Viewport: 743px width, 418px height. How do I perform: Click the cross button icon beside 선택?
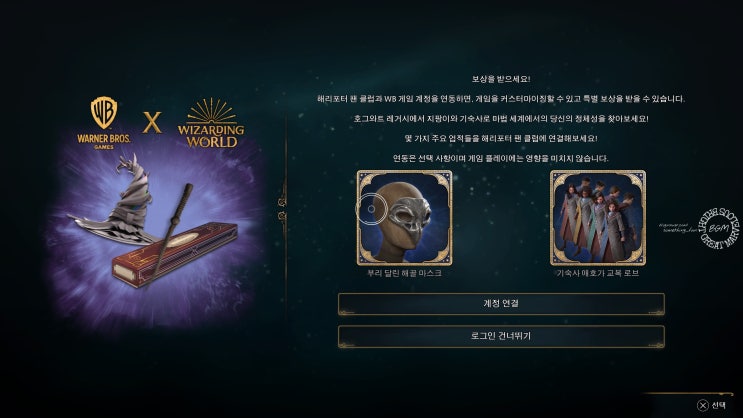703,405
